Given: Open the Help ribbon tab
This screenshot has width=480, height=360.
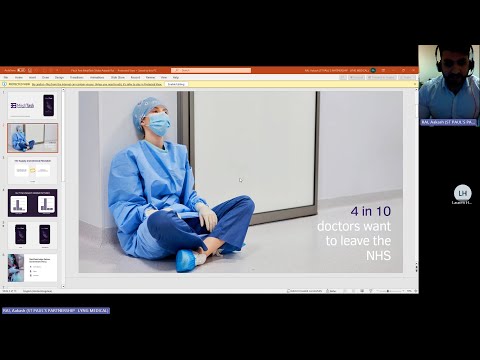Looking at the screenshot, I should click(x=176, y=77).
